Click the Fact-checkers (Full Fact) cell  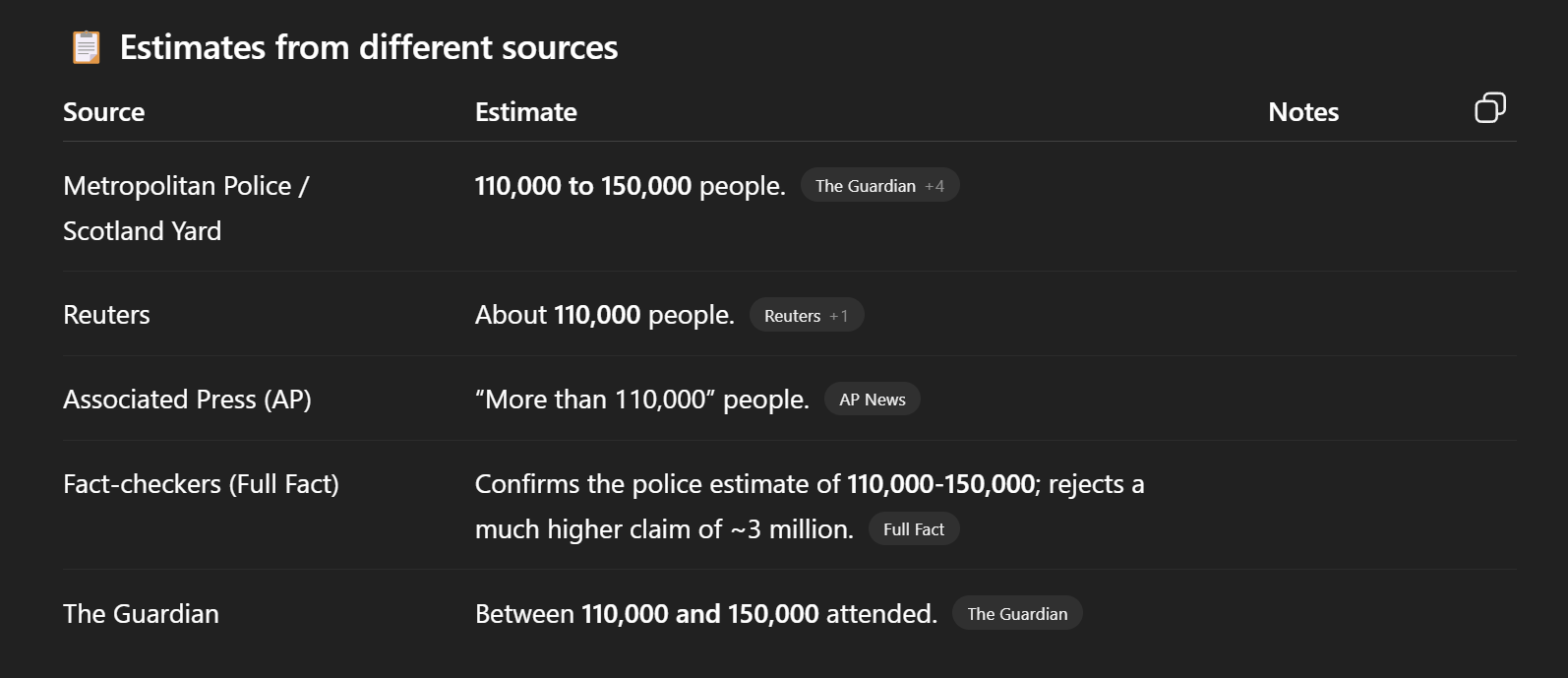(x=201, y=484)
